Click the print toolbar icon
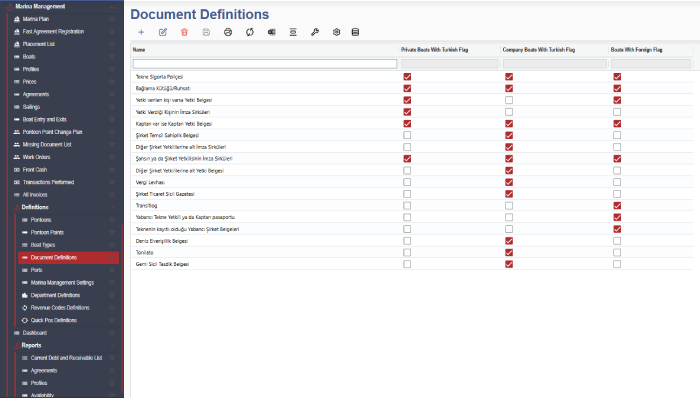Image resolution: width=700 pixels, height=398 pixels. (228, 32)
